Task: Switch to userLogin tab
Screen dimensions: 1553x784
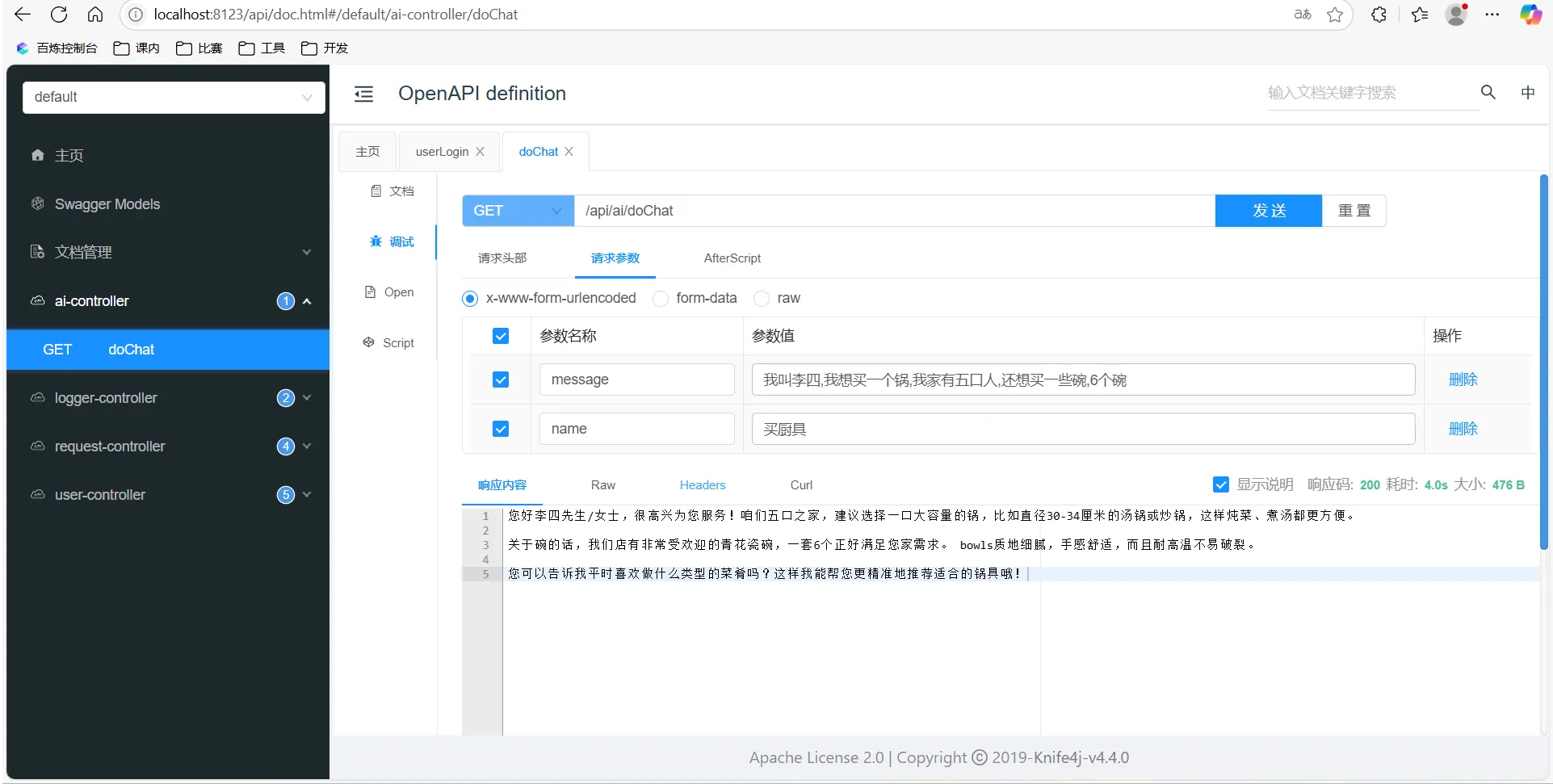Action: [442, 152]
